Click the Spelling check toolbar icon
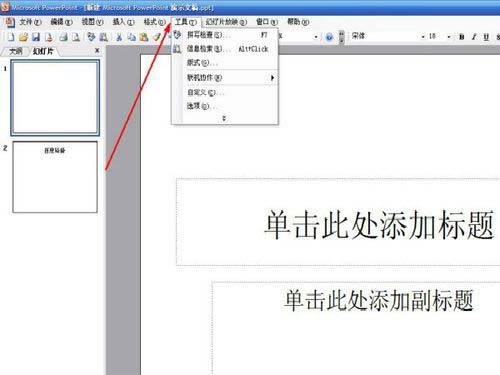The width and height of the screenshot is (500, 375). tap(91, 37)
